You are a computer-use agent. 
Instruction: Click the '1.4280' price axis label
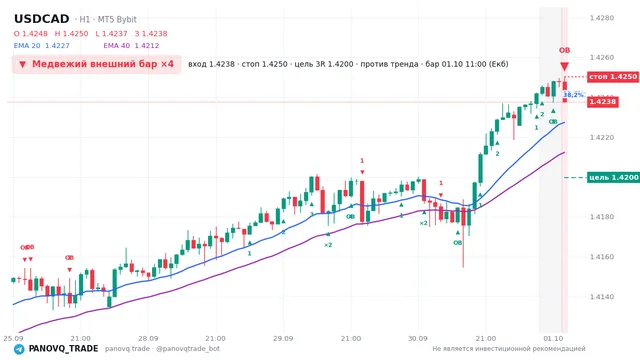602,18
